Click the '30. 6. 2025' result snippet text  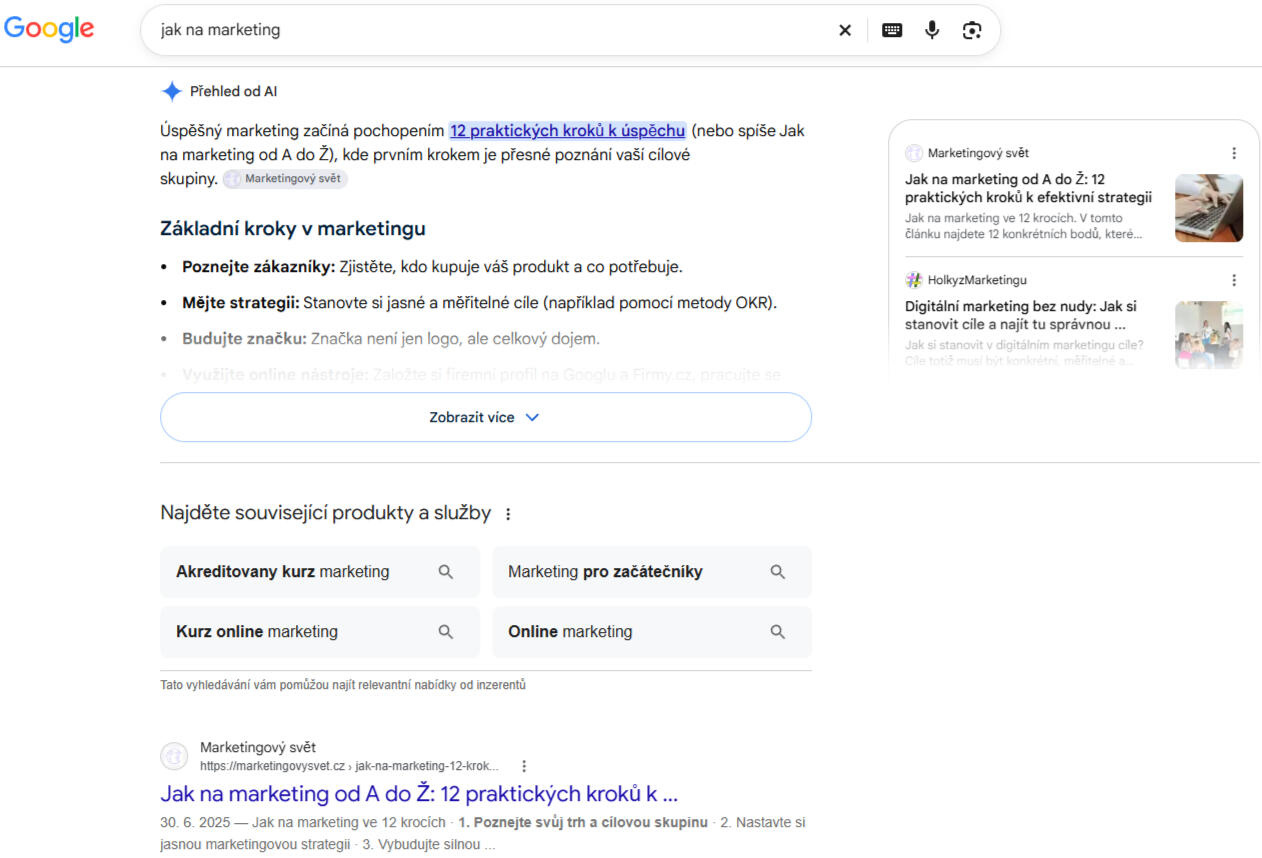[483, 833]
